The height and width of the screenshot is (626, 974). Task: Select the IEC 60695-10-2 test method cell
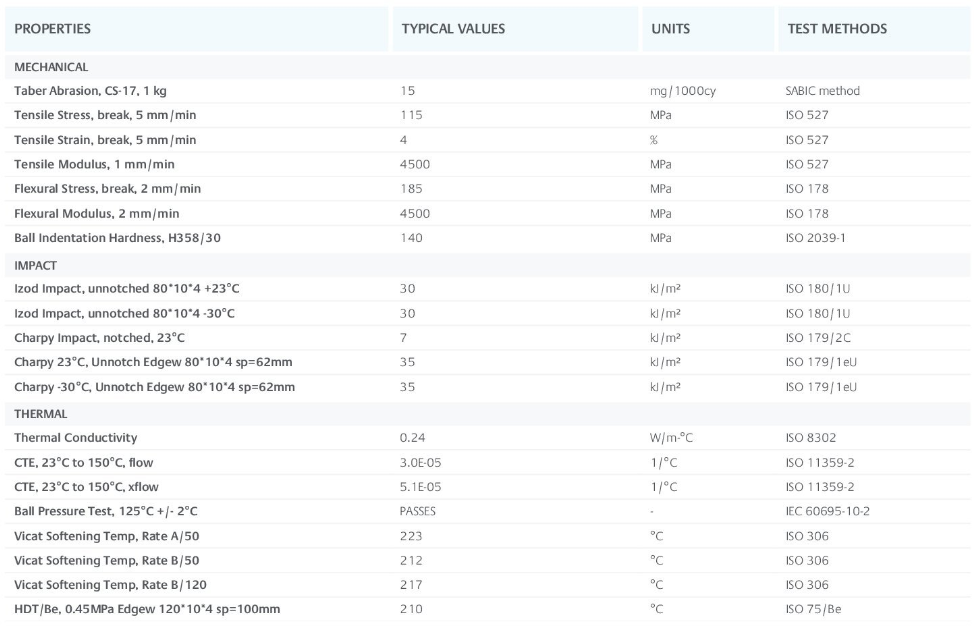[827, 511]
